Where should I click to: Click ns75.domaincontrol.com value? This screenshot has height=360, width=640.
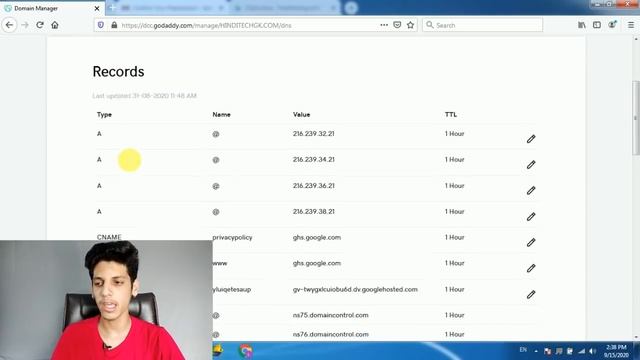[331, 315]
